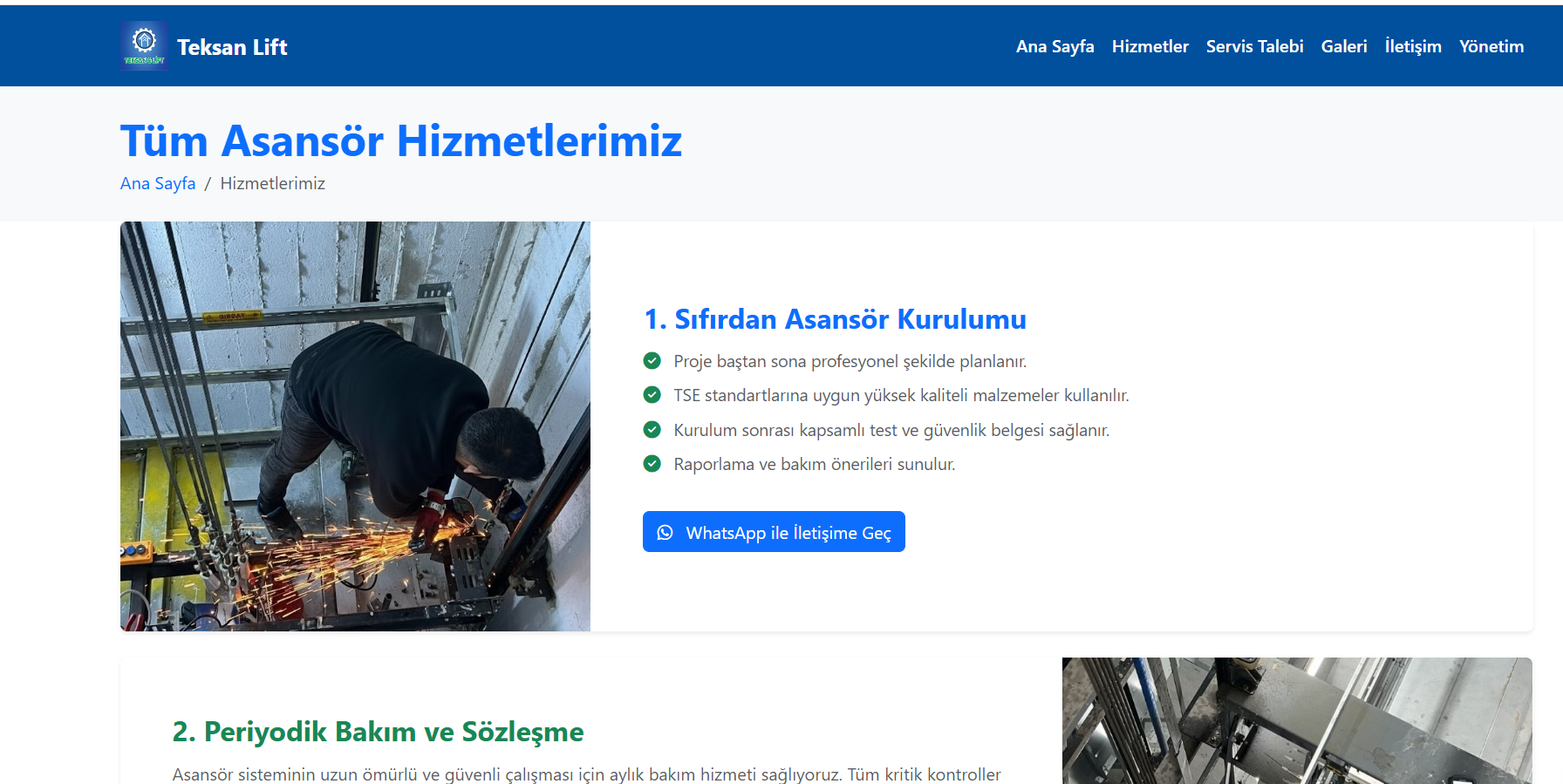Select Servis Talebi in navigation
Viewport: 1563px width, 784px height.
[1254, 46]
